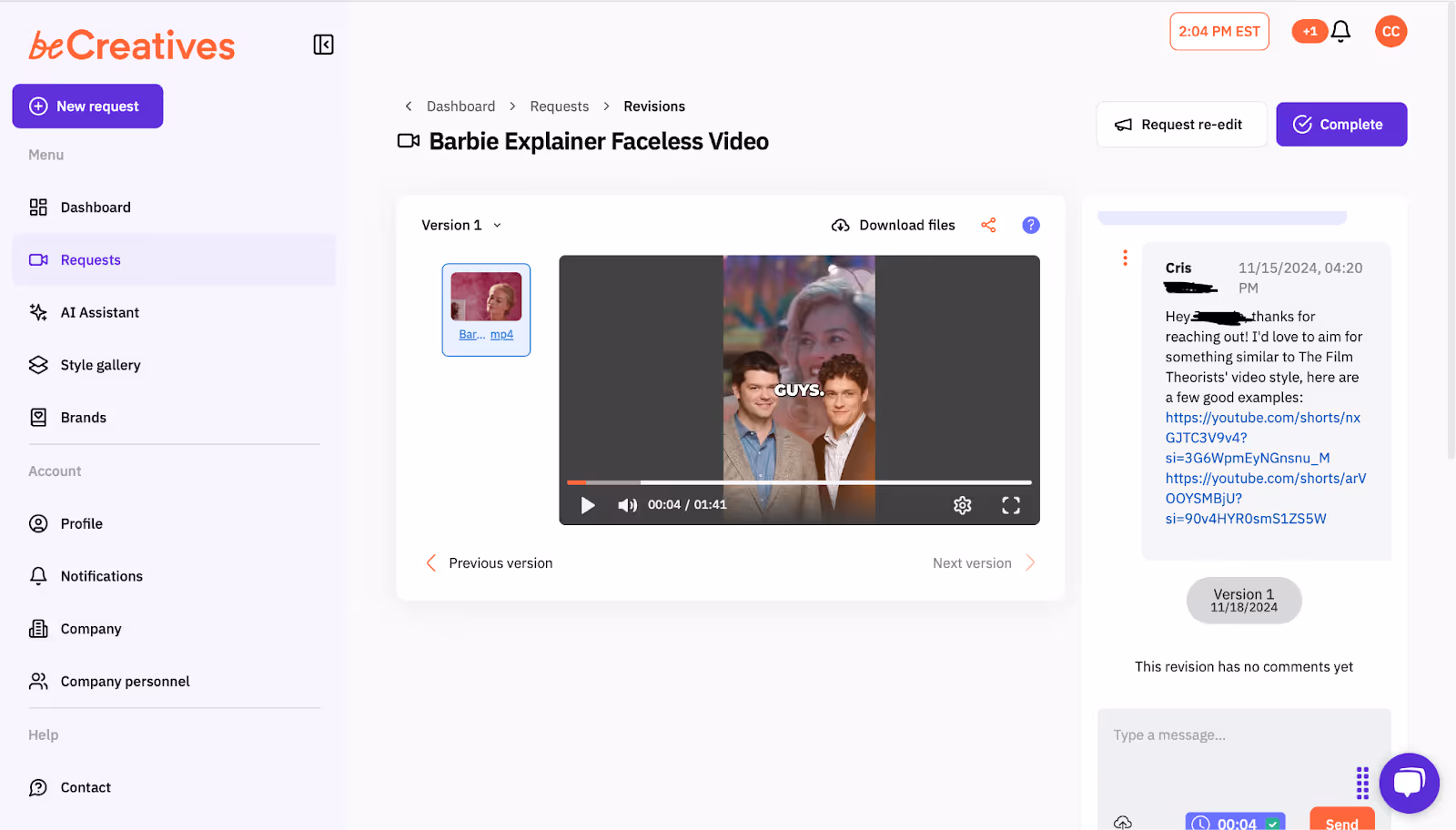Open Company settings in the sidebar
The image size is (1456, 830).
pos(174,629)
